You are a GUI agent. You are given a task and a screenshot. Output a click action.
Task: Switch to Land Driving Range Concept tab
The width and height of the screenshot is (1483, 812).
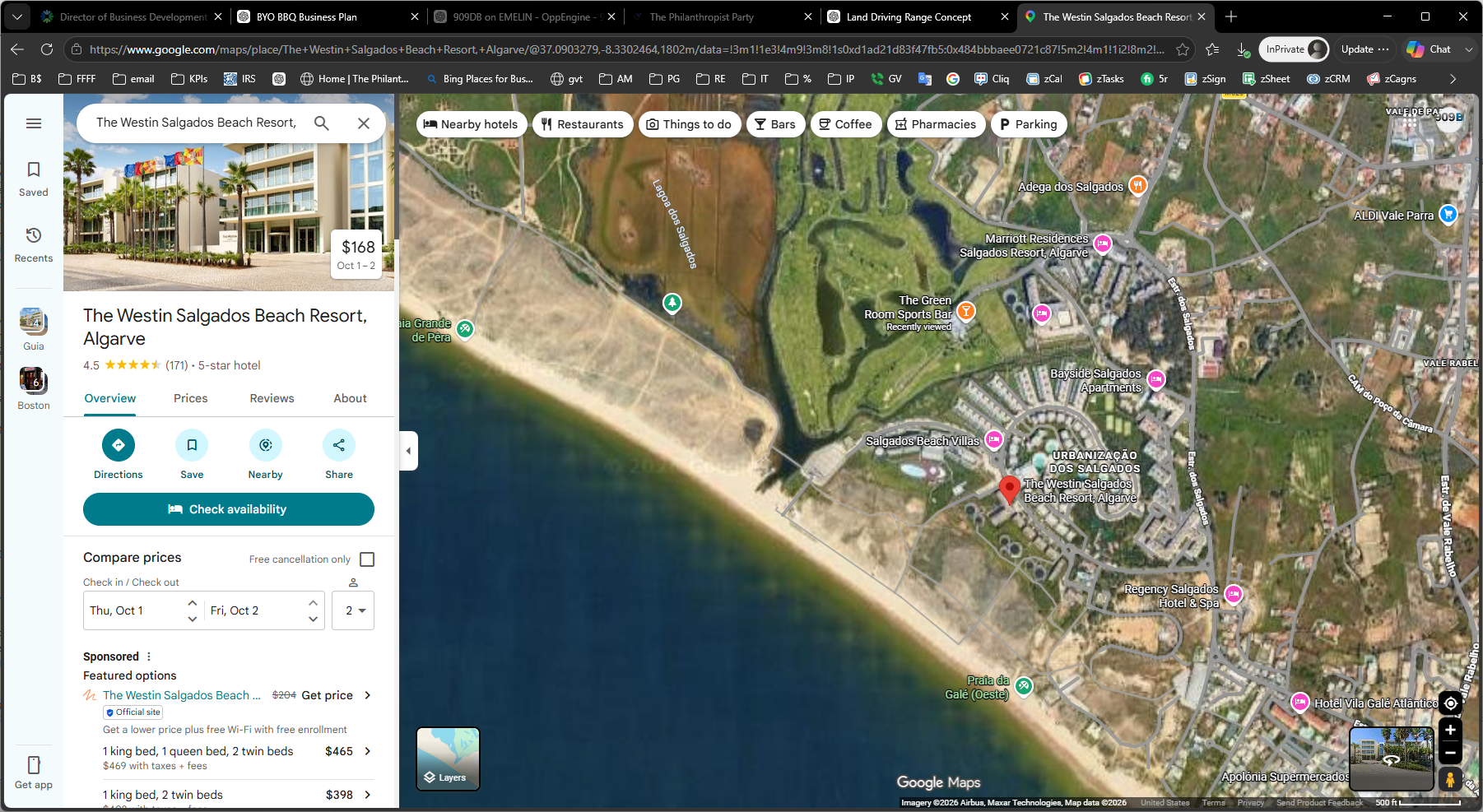[918, 16]
